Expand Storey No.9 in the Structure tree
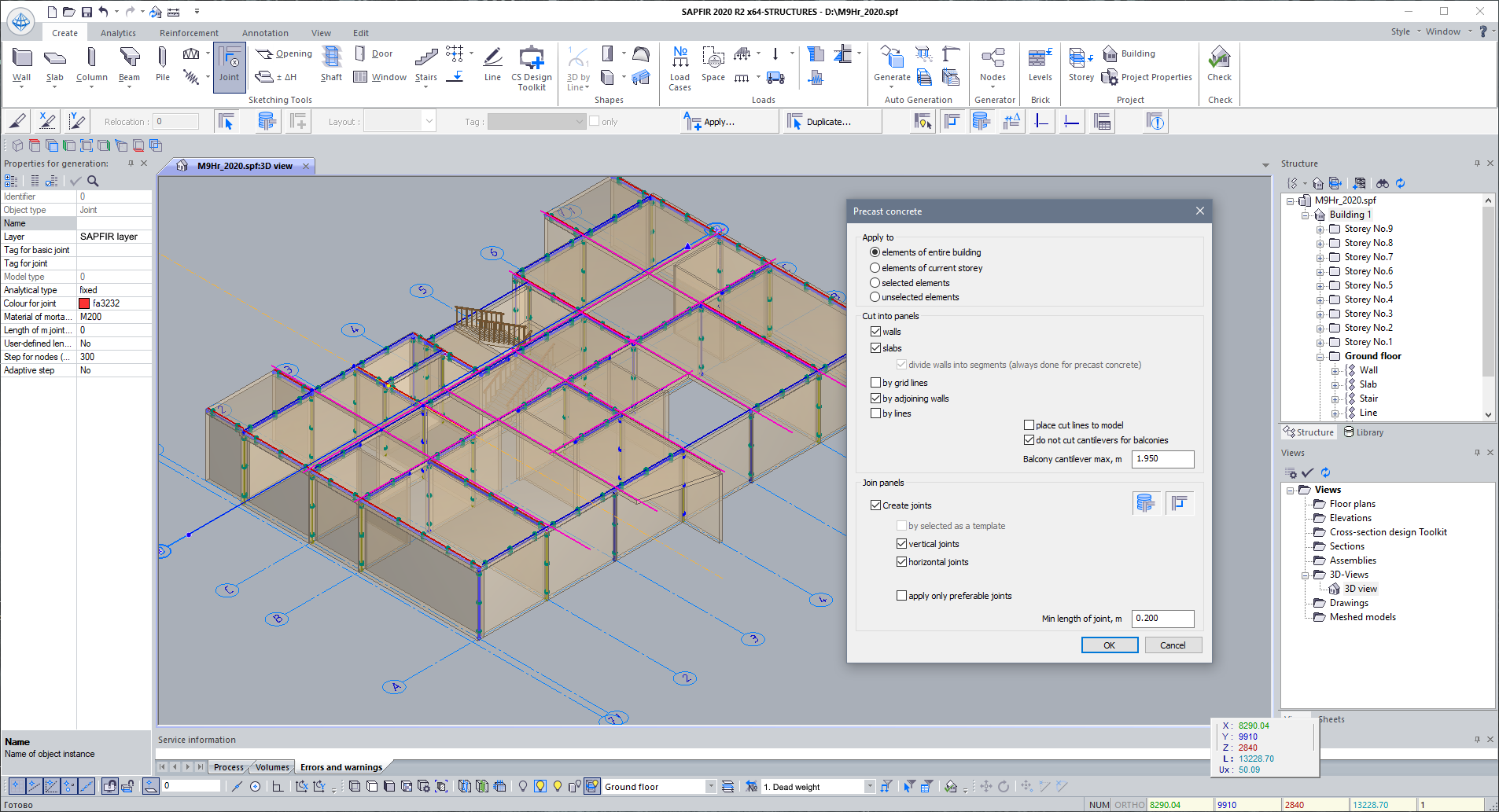Viewport: 1499px width, 812px height. (x=1320, y=228)
